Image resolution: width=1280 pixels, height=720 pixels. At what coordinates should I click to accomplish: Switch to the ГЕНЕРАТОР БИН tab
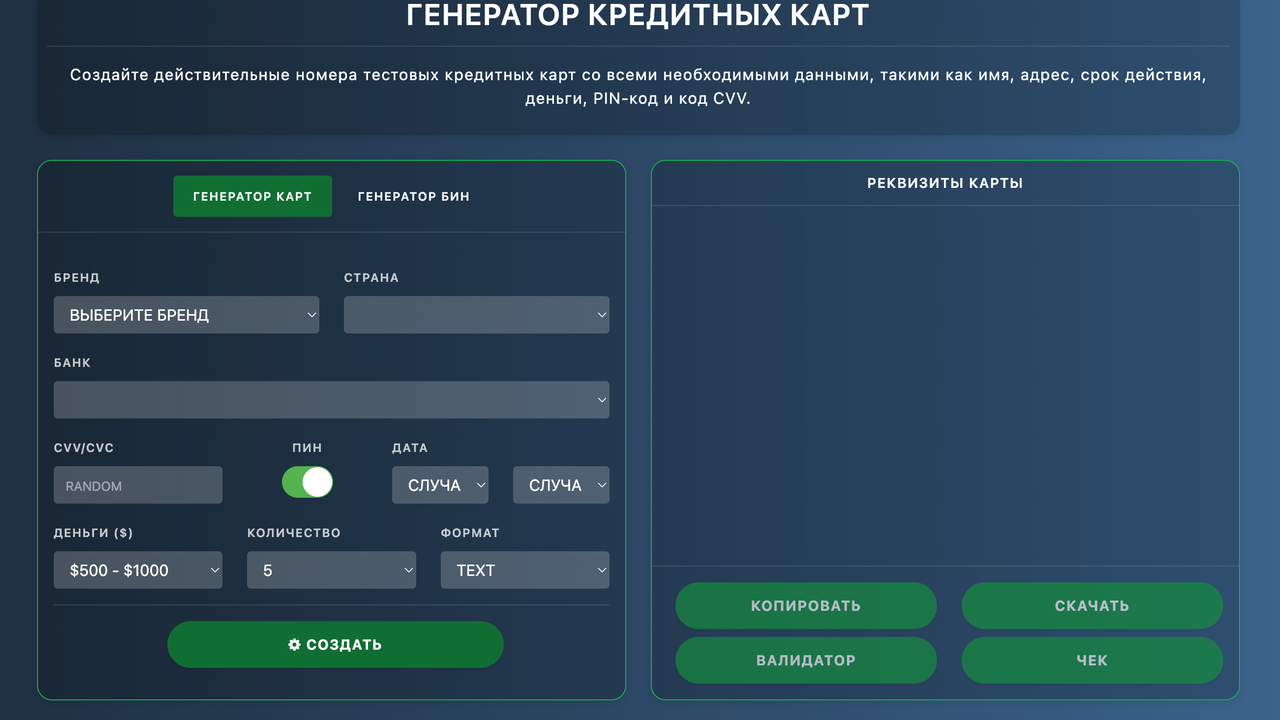pos(413,196)
